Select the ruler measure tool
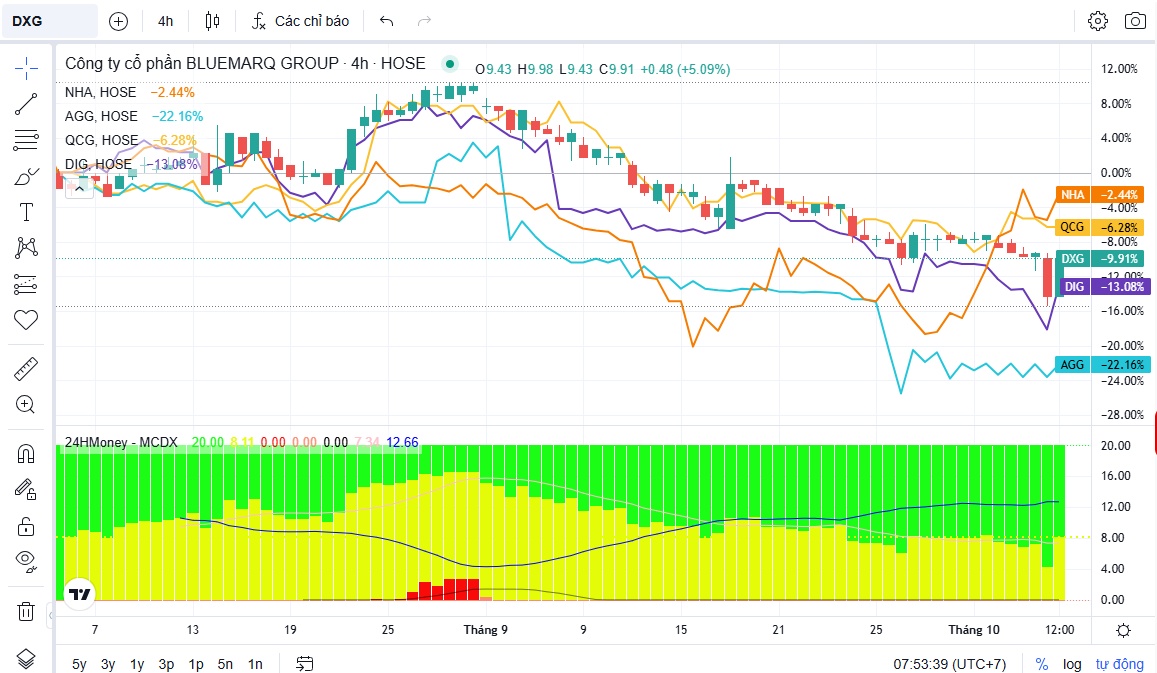1157x673 pixels. (26, 368)
